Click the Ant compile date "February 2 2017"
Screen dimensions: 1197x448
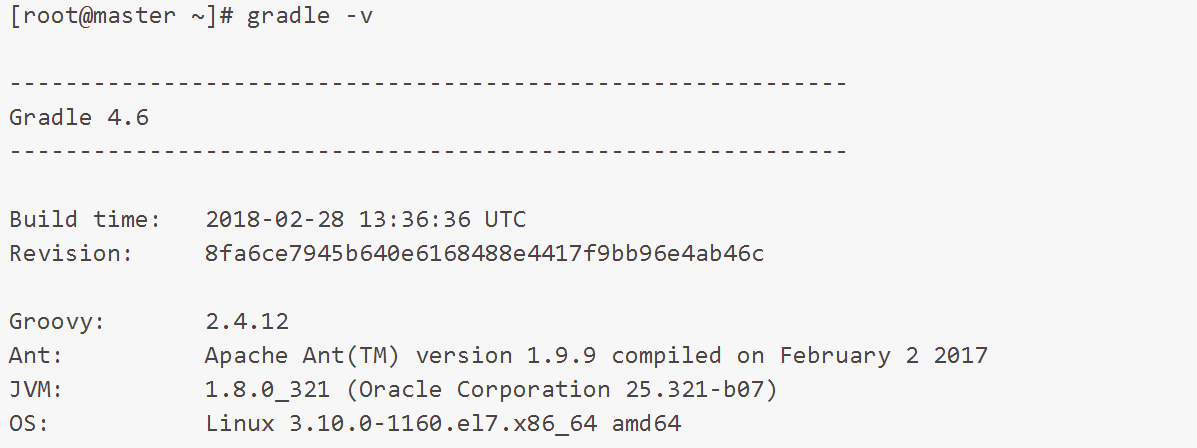click(884, 356)
